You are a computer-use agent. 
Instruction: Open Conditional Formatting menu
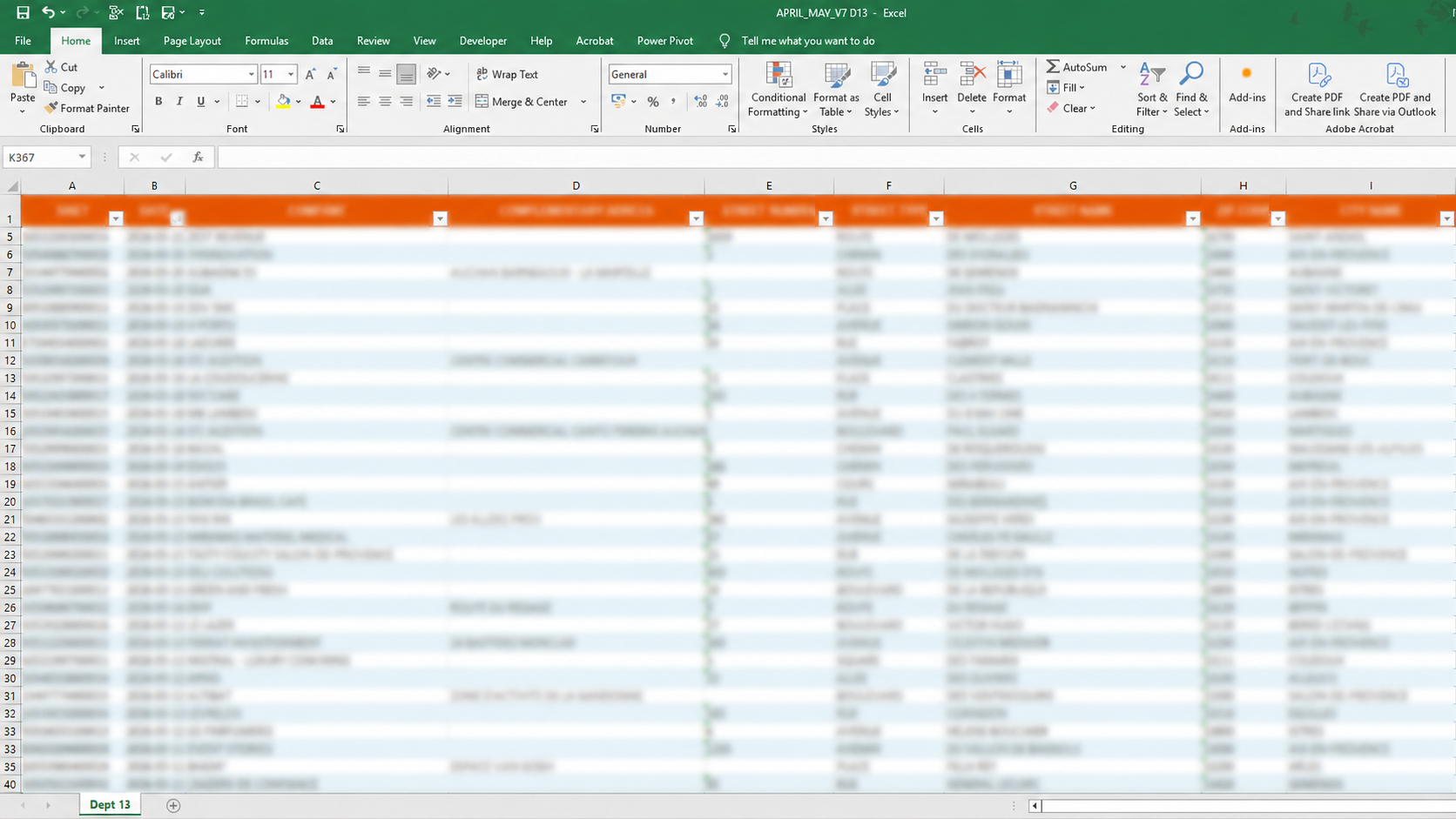point(779,89)
